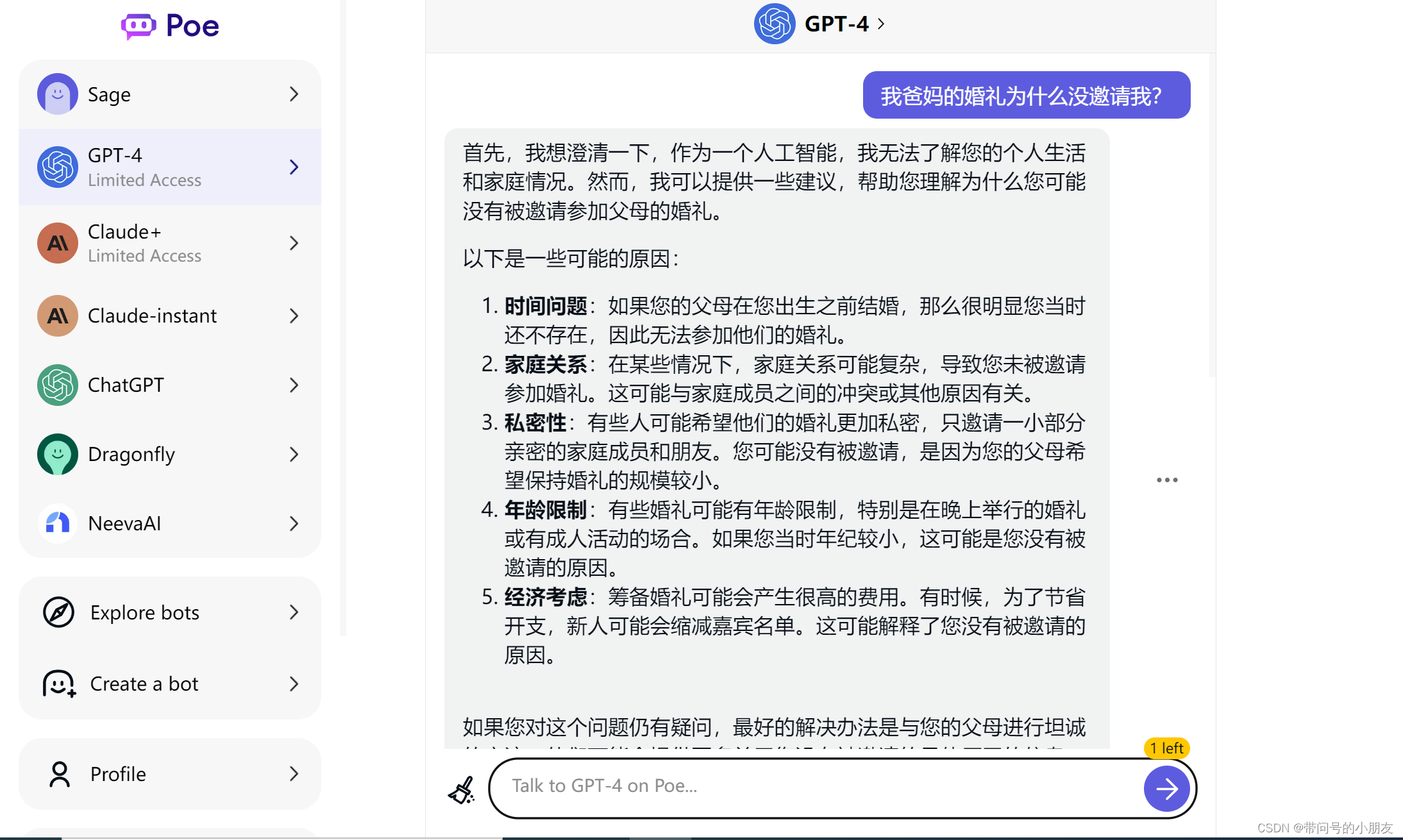Click the bold '私密性' list heading
The height and width of the screenshot is (840, 1403).
(535, 423)
